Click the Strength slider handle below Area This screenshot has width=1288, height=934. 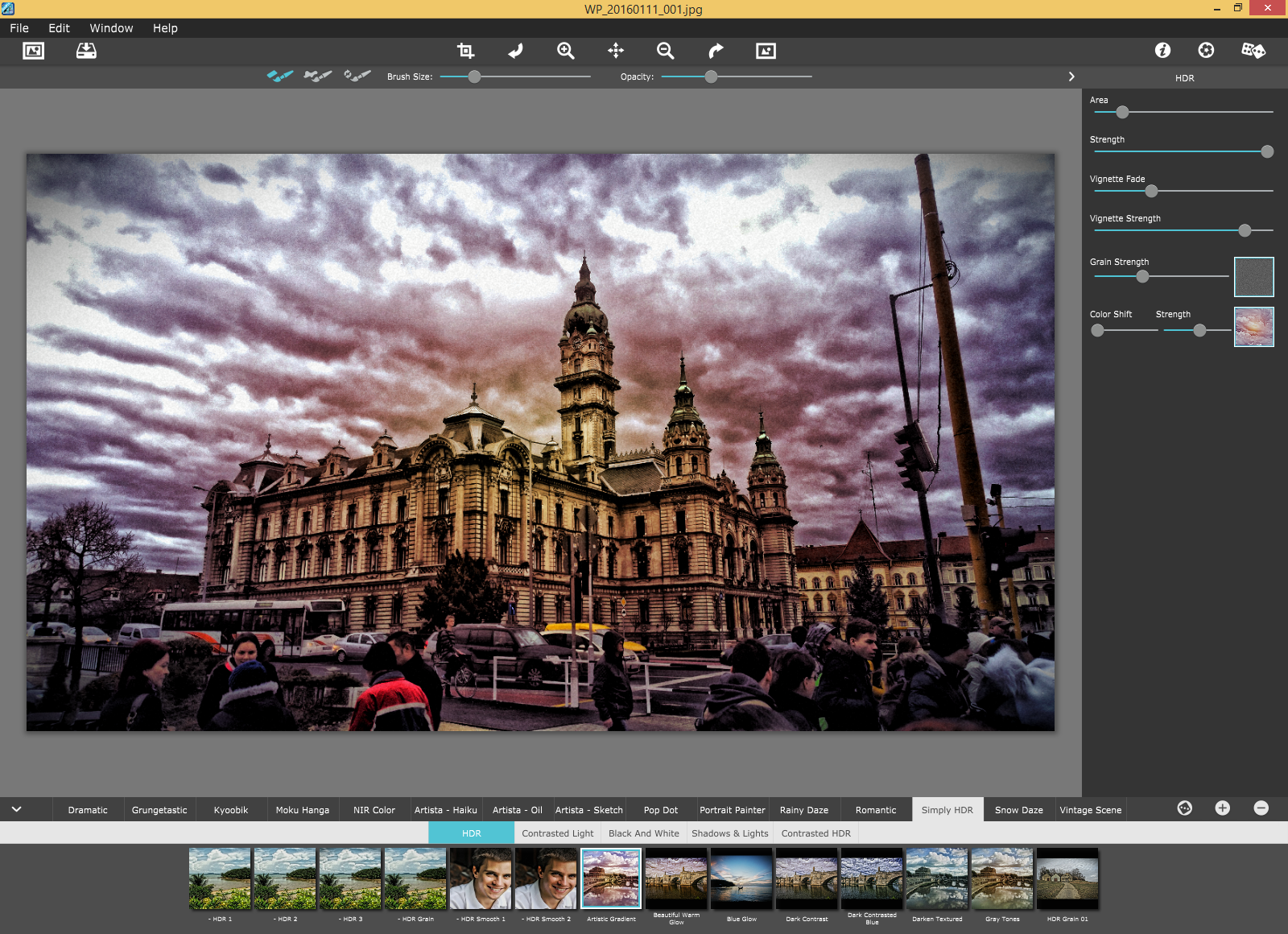[x=1267, y=151]
